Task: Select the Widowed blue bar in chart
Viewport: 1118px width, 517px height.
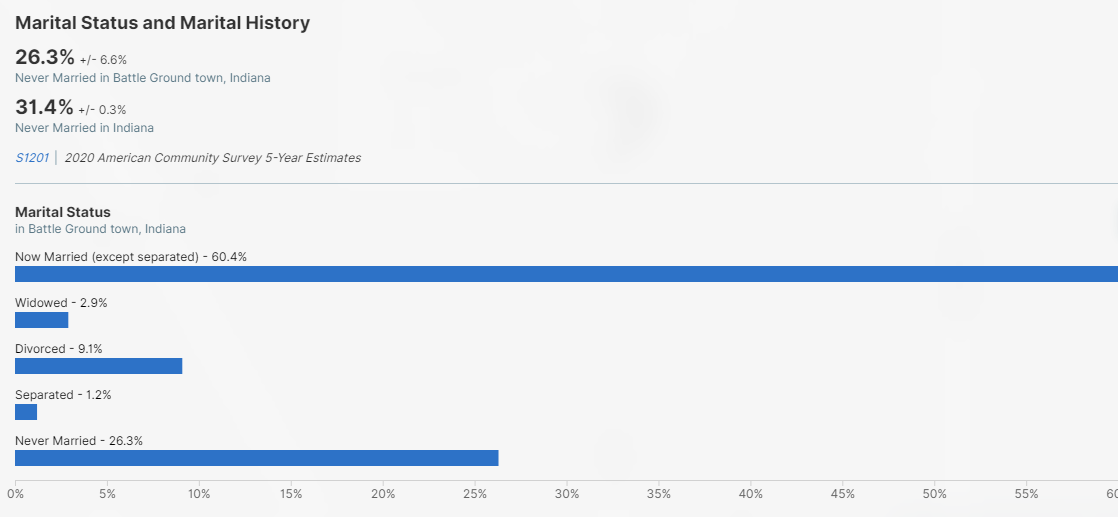Action: point(42,320)
